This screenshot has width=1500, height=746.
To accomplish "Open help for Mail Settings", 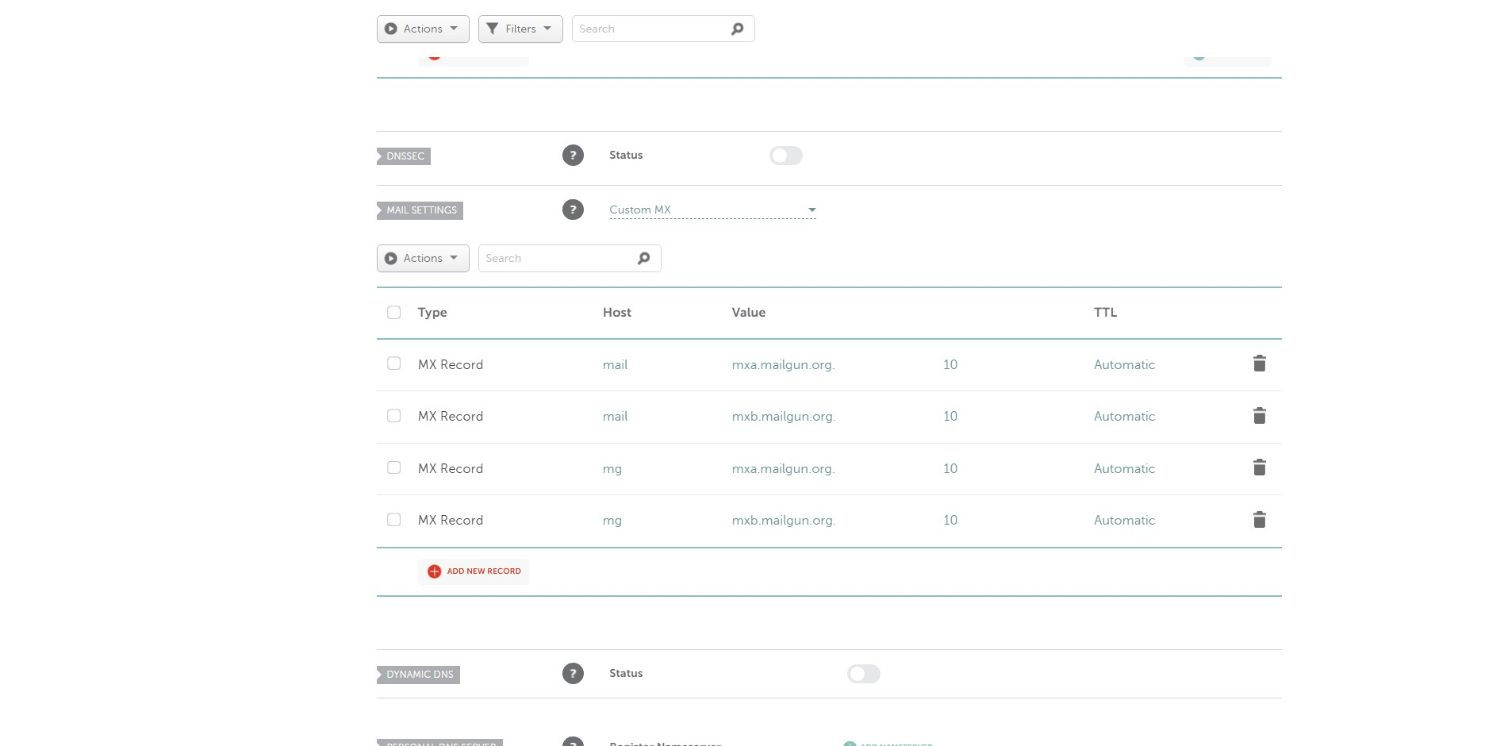I will point(572,210).
